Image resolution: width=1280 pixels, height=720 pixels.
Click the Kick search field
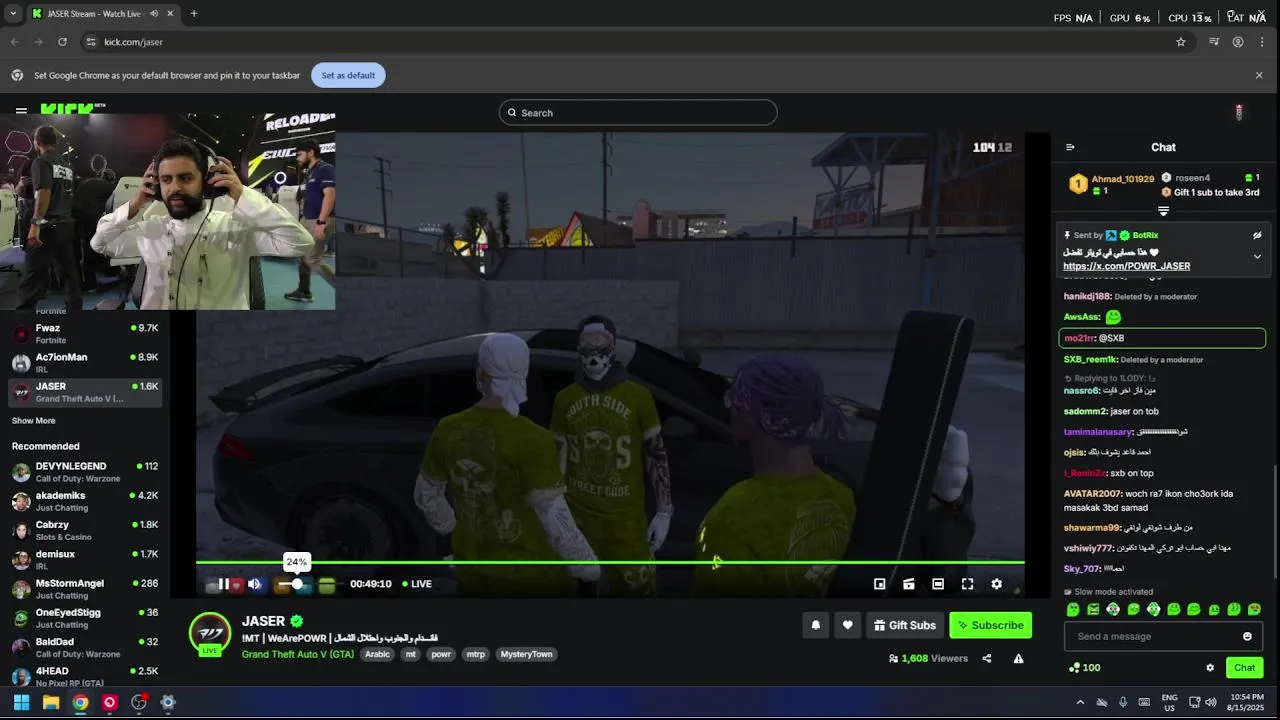pyautogui.click(x=638, y=113)
